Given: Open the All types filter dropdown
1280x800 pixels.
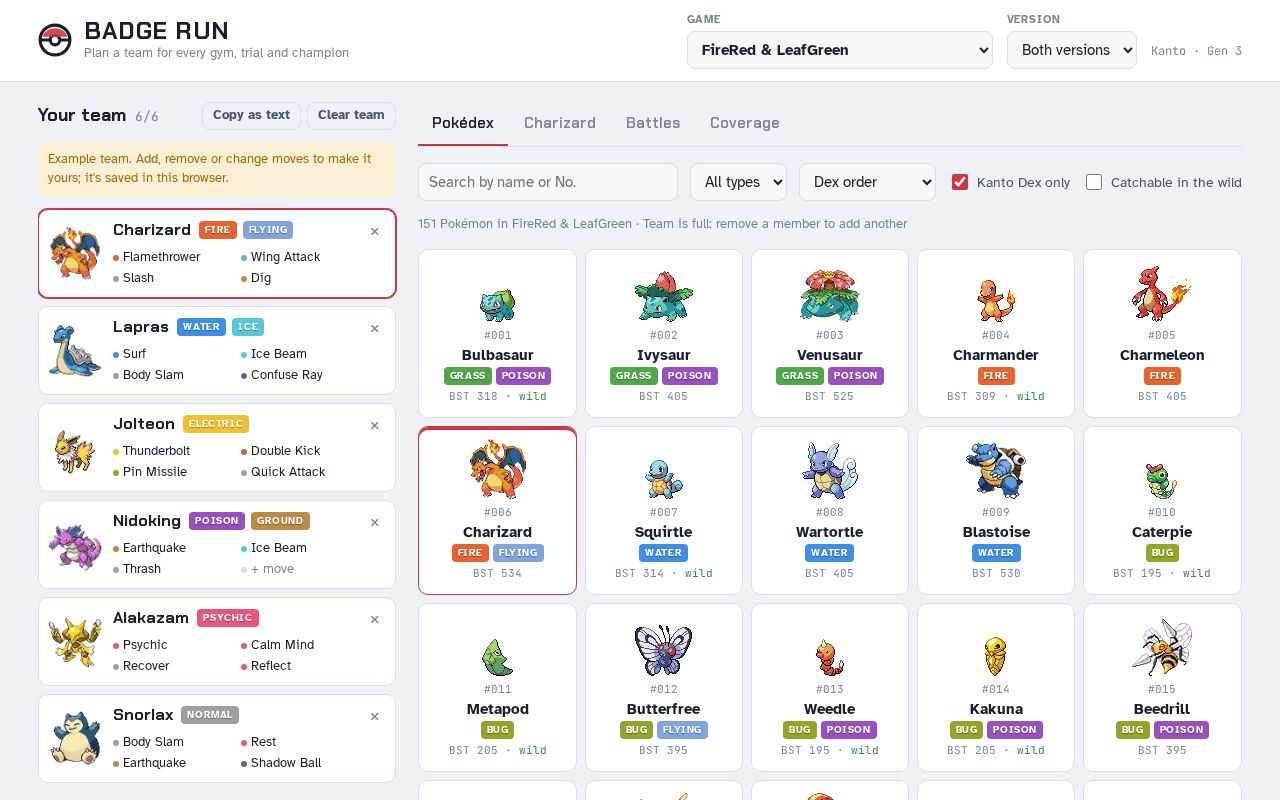Looking at the screenshot, I should coord(738,182).
